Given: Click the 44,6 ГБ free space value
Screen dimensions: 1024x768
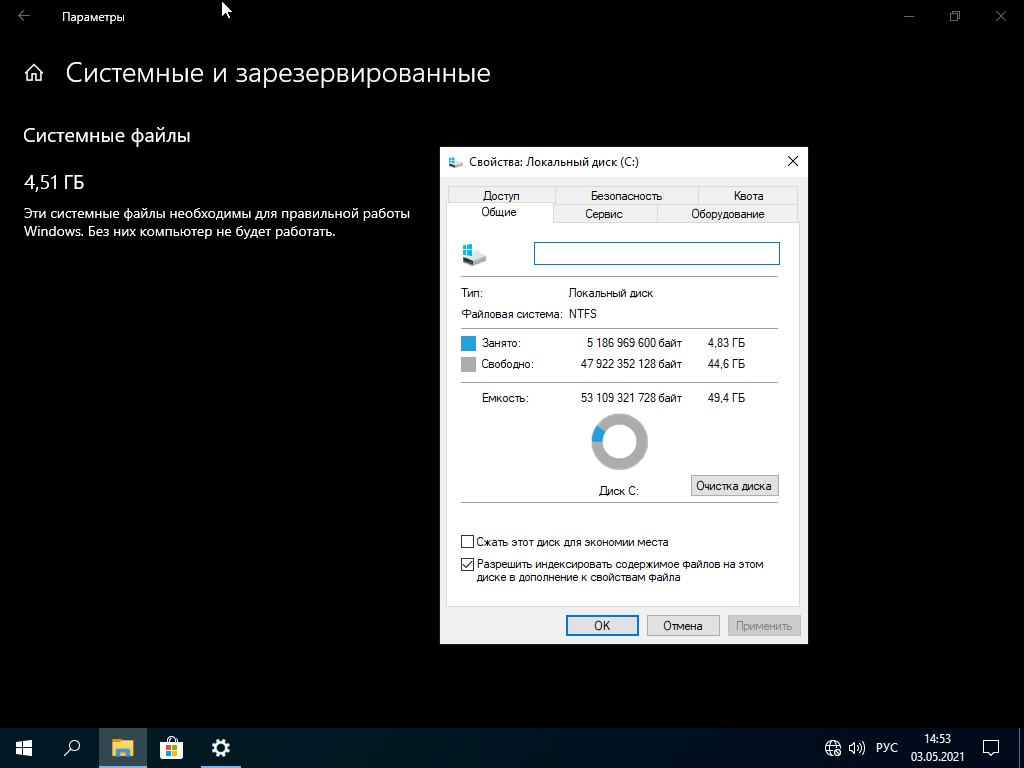Looking at the screenshot, I should tap(726, 364).
